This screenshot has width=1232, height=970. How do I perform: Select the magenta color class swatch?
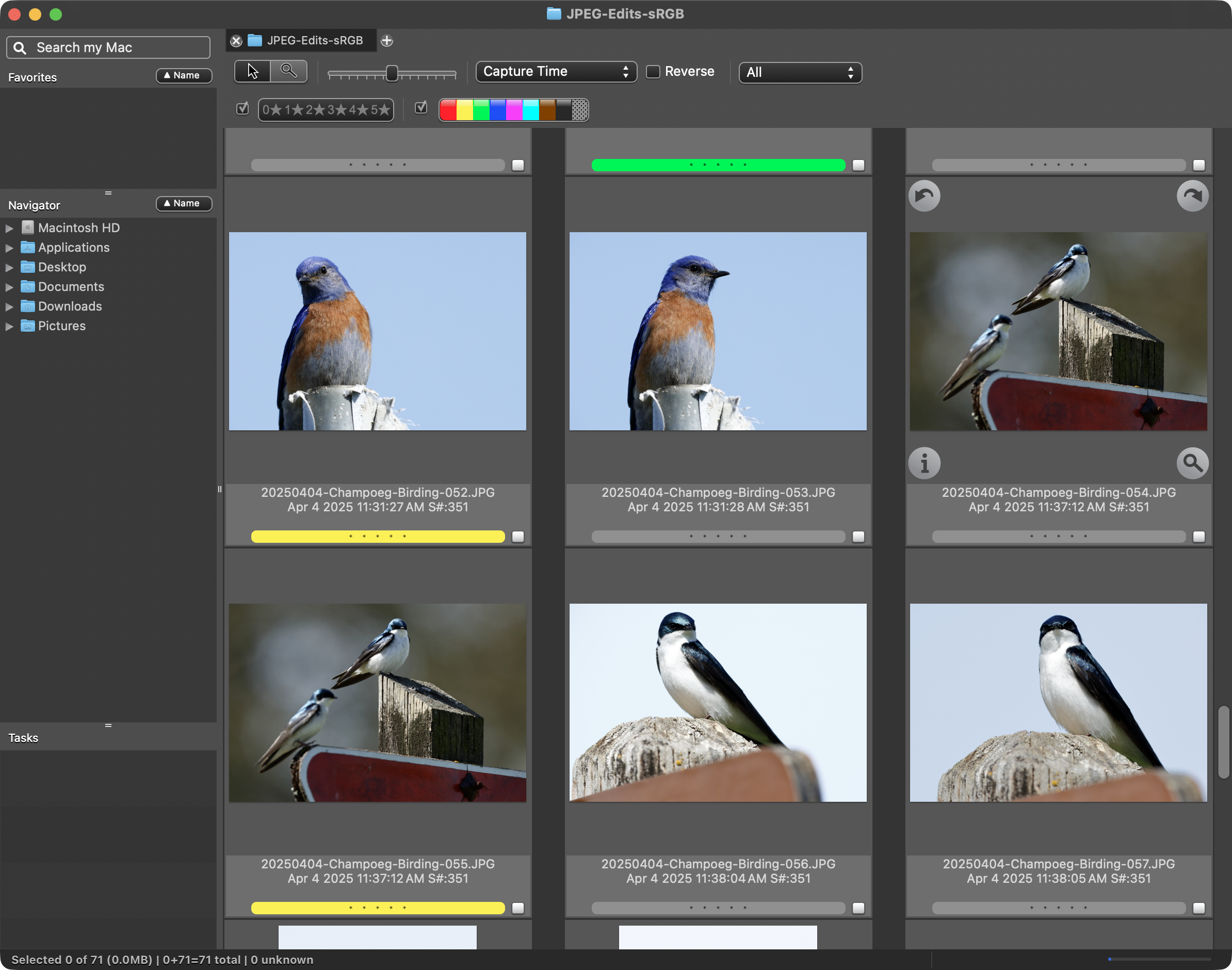[514, 109]
